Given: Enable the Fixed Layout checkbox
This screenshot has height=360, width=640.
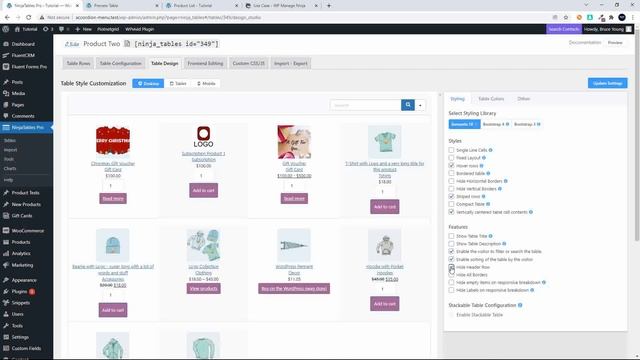Looking at the screenshot, I should pyautogui.click(x=451, y=158).
